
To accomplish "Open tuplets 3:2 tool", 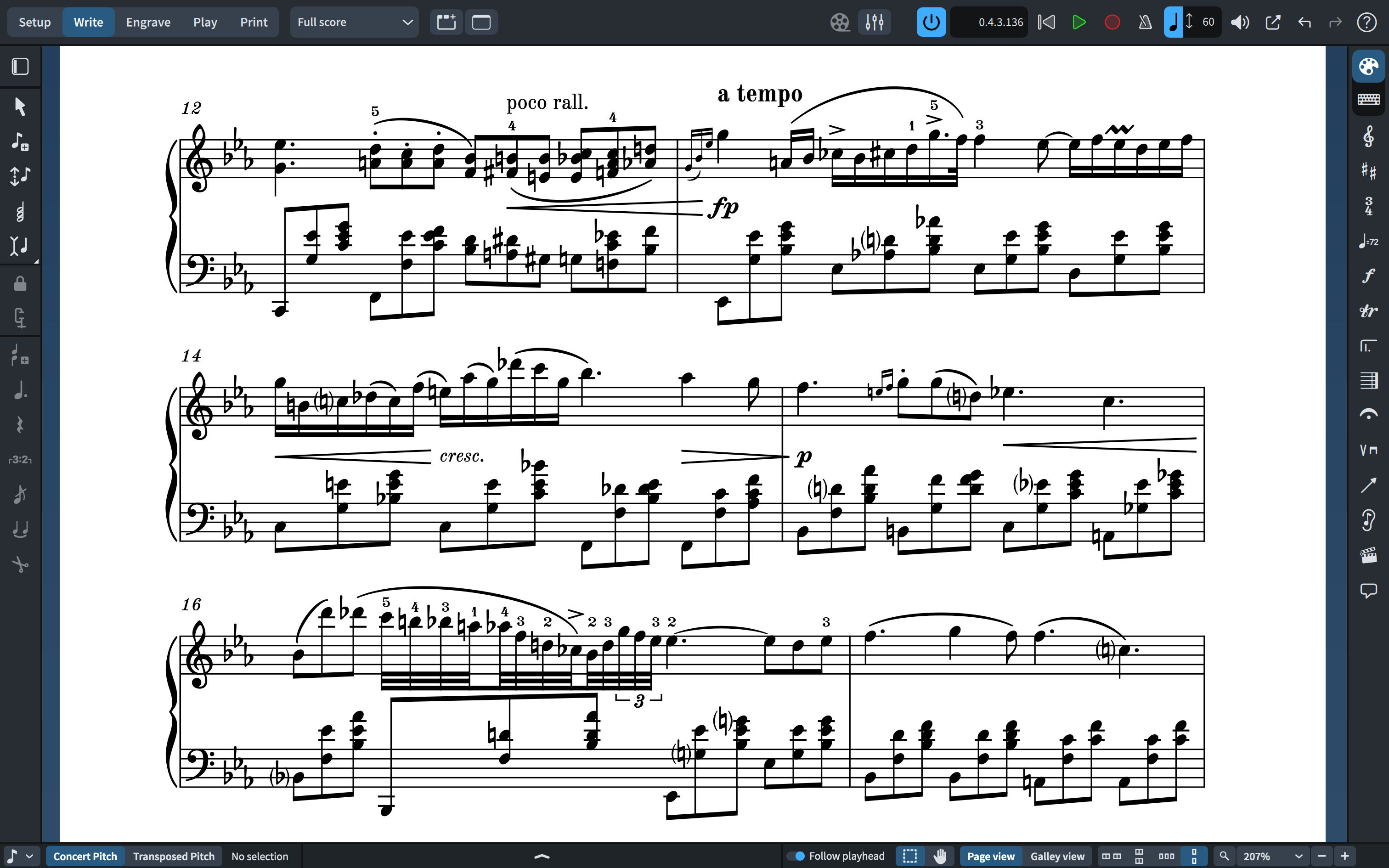I will coord(20,460).
